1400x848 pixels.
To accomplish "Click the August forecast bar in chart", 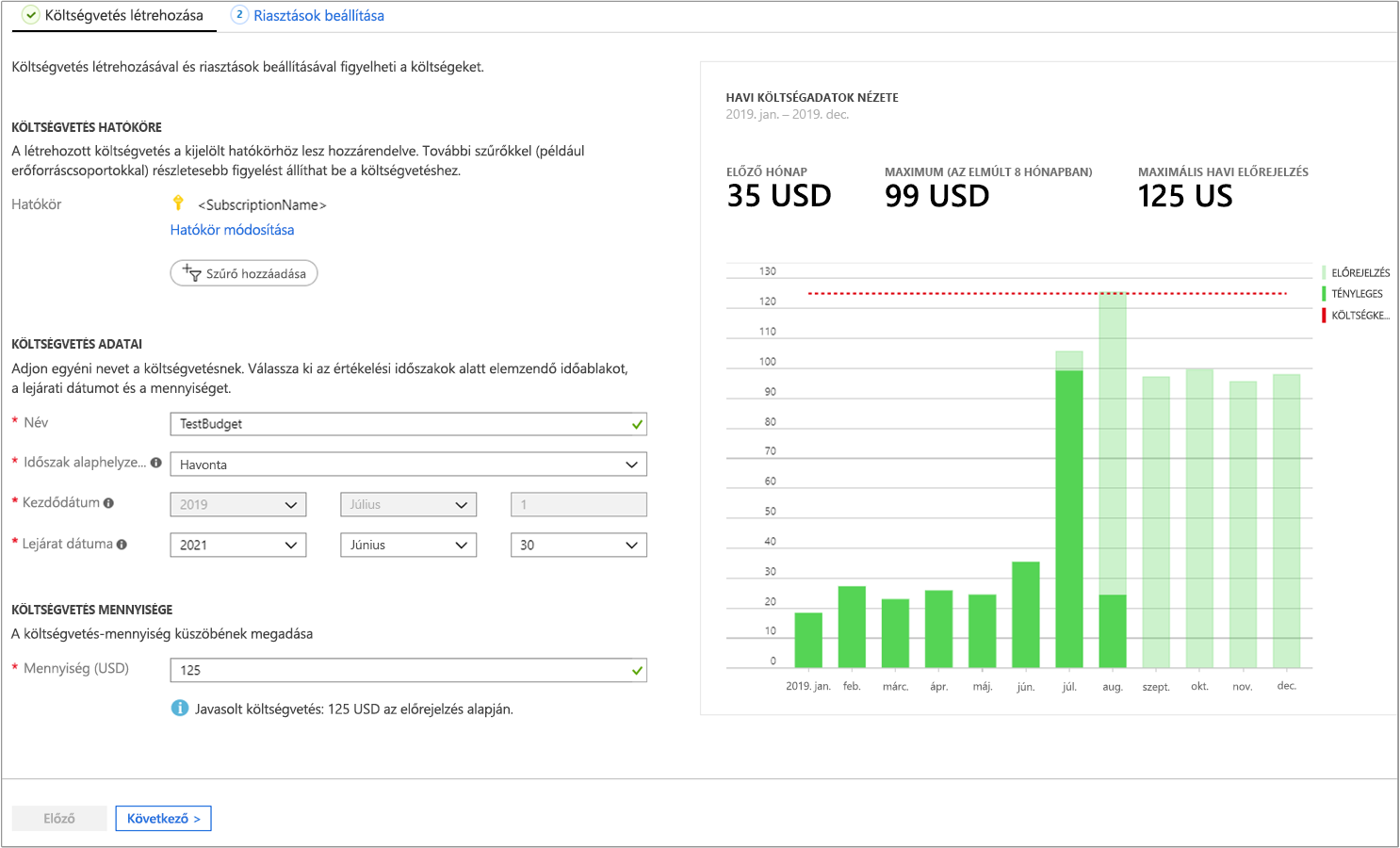I will pyautogui.click(x=1113, y=443).
